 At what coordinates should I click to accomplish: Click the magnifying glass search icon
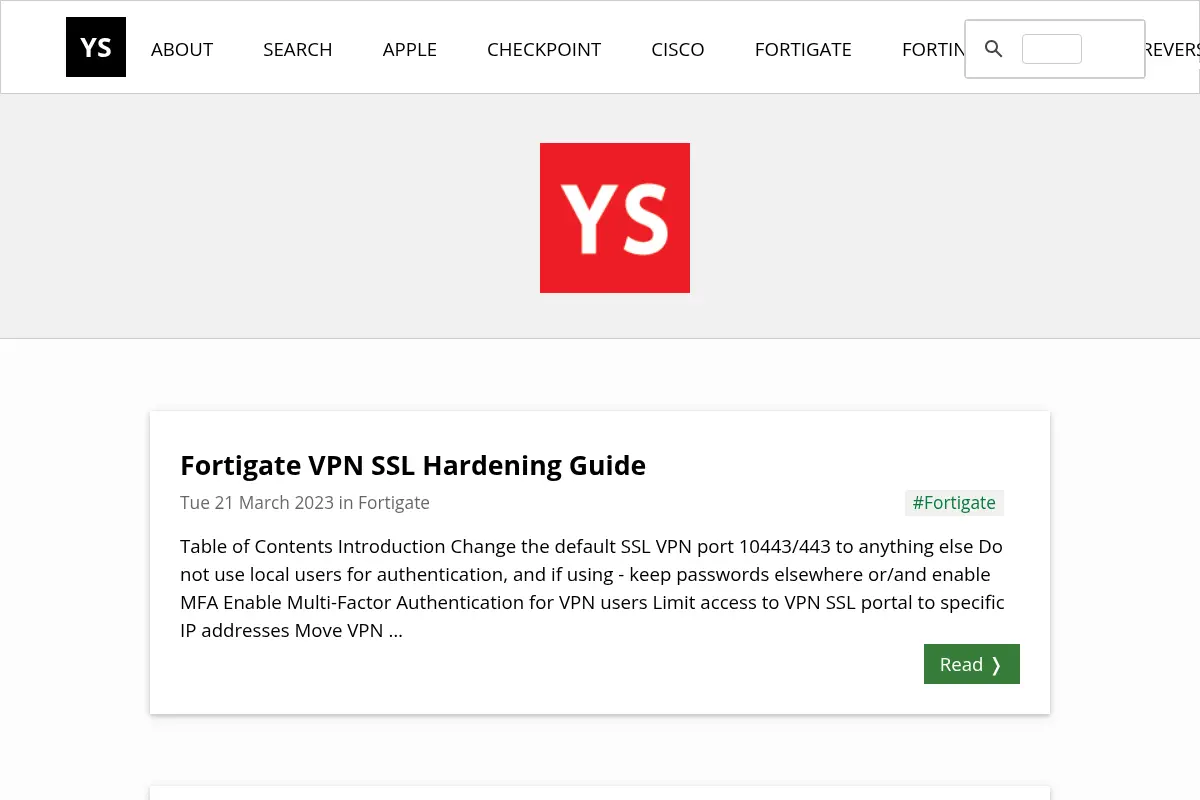[993, 49]
